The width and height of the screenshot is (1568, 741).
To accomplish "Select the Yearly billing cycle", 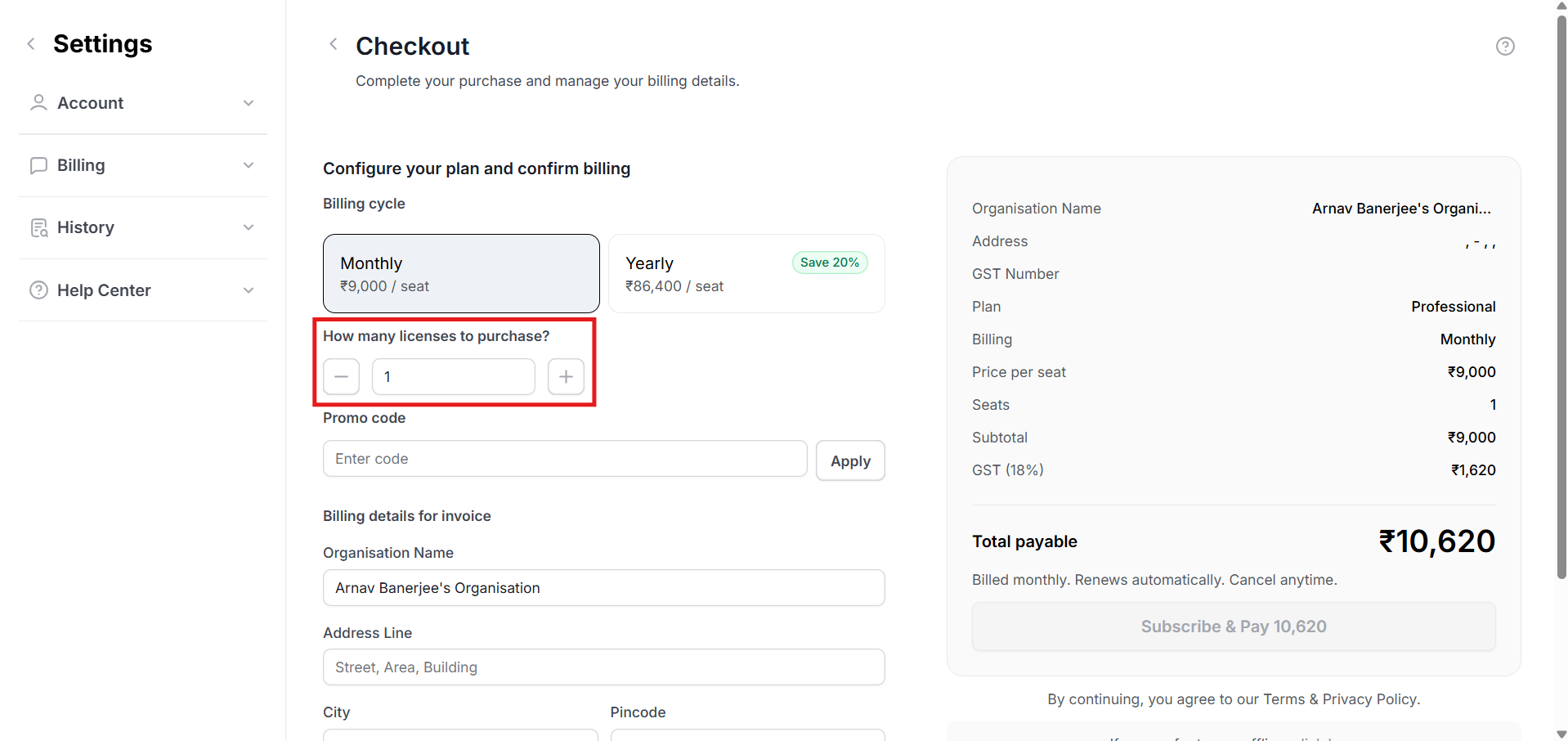I will pos(746,274).
